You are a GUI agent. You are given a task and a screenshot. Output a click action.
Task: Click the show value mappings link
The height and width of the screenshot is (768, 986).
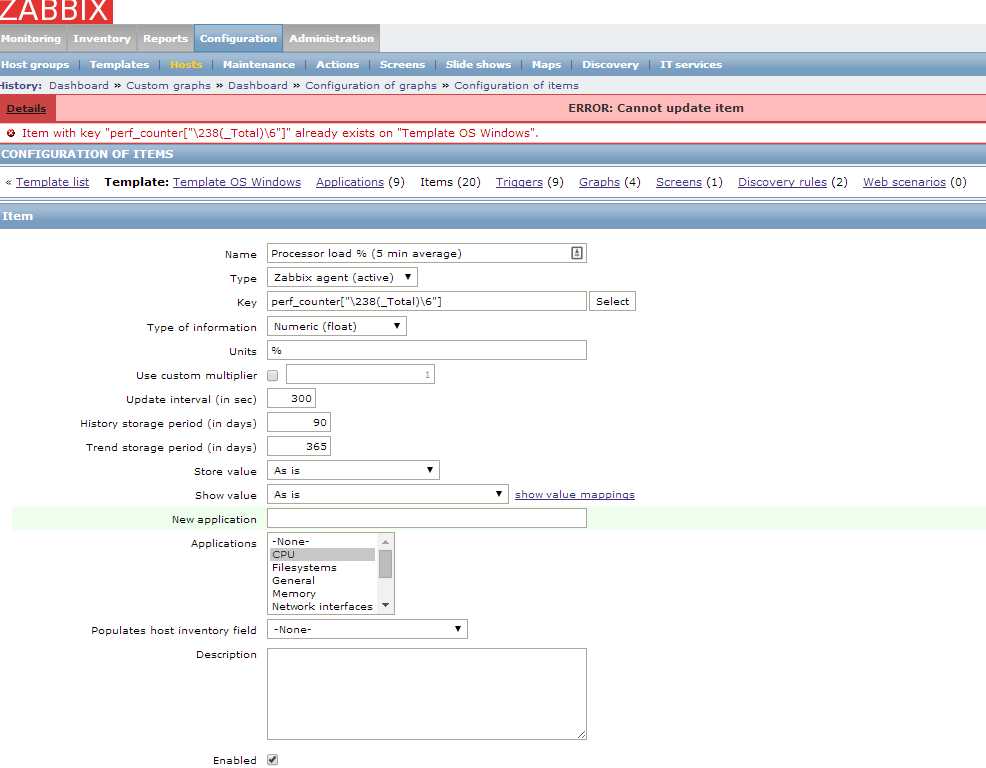coord(575,495)
